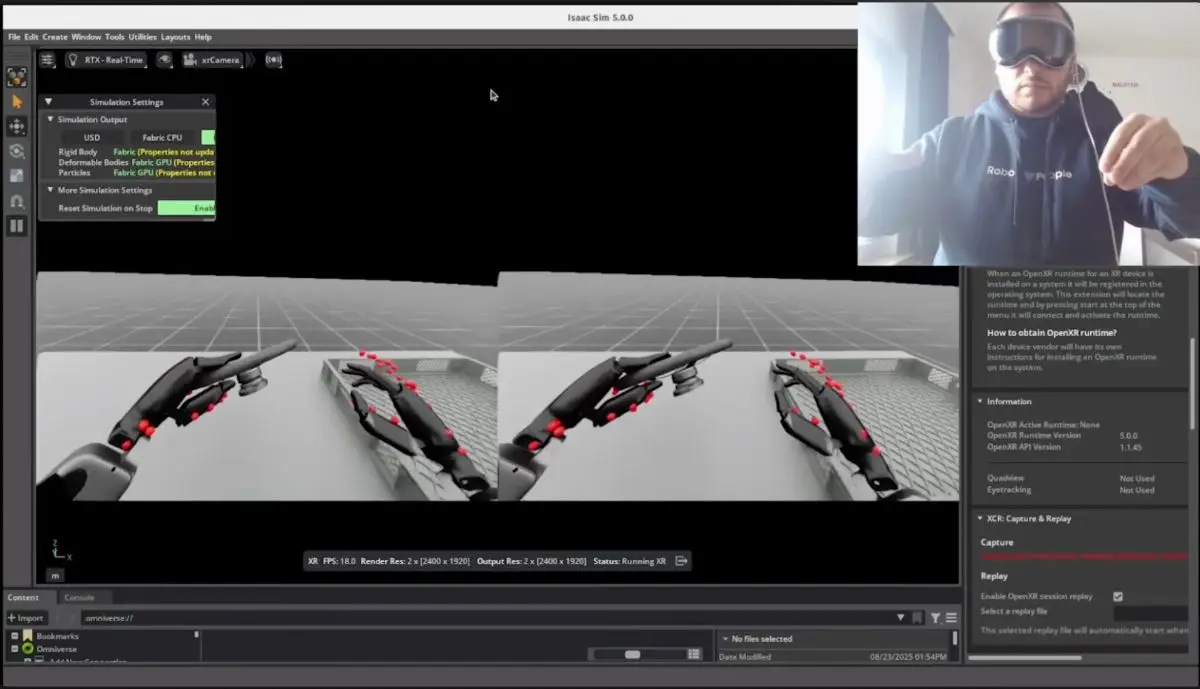The width and height of the screenshot is (1200, 689).
Task: Collapse the Simulation Settings panel triangle
Action: click(48, 102)
